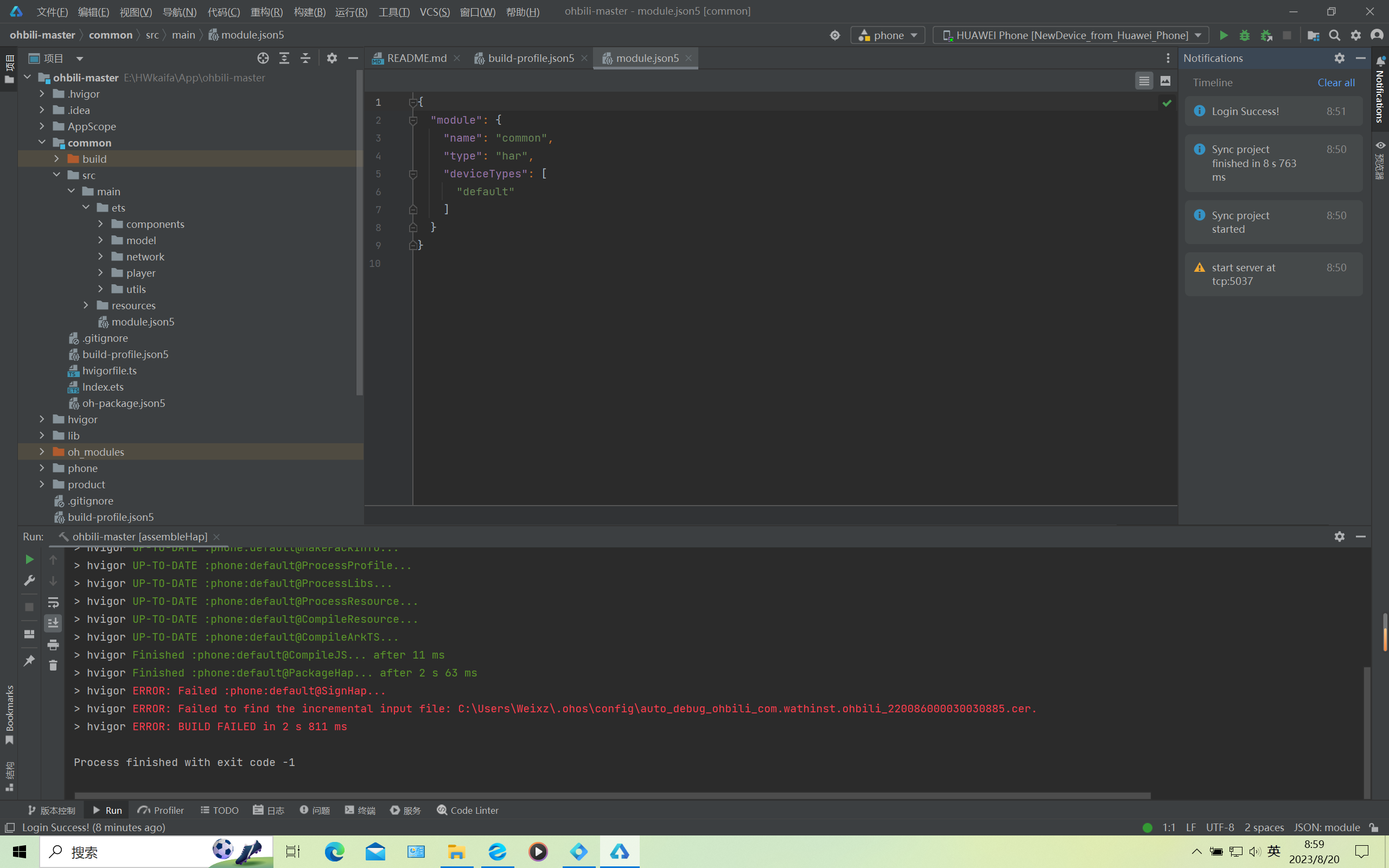Open Index.ets file in project tree
1389x868 pixels.
pyautogui.click(x=103, y=387)
